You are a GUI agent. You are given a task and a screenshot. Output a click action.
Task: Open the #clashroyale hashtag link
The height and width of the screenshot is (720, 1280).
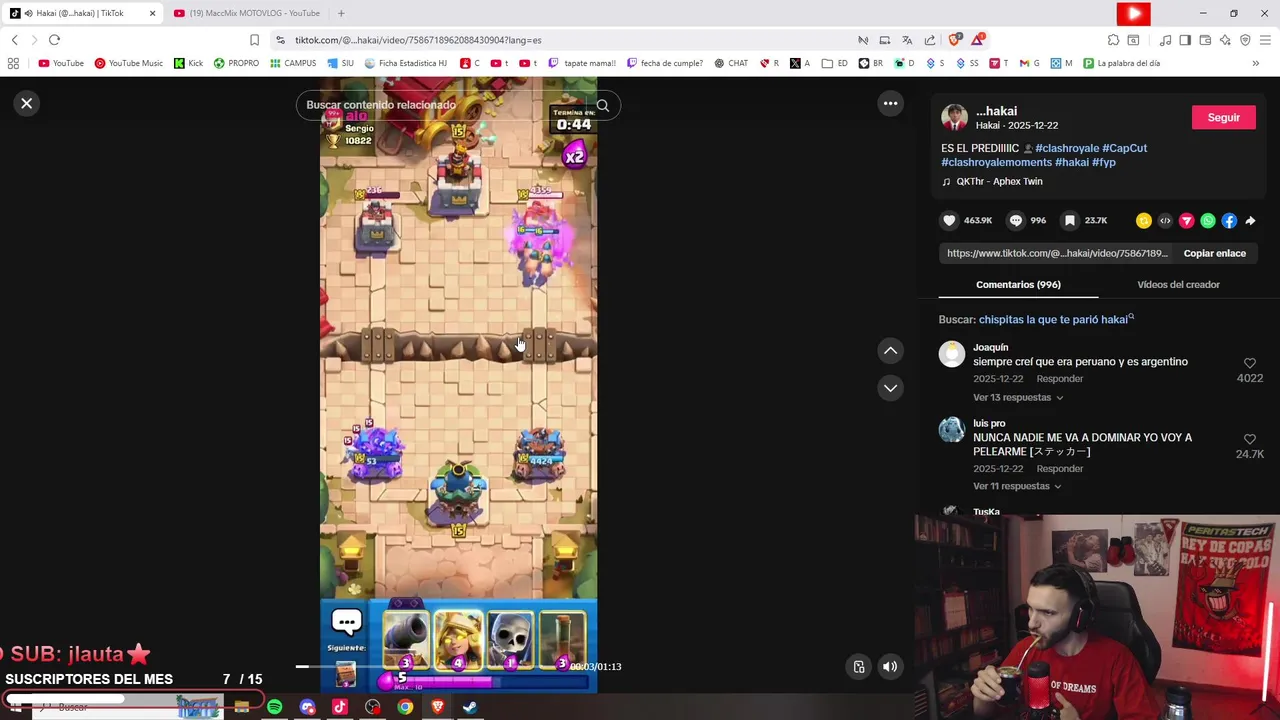pos(1067,148)
